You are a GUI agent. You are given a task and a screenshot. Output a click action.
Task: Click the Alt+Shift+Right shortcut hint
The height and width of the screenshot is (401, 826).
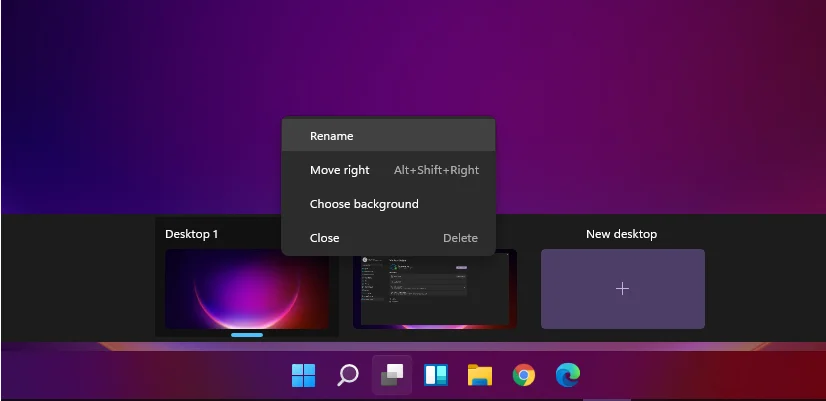click(x=436, y=170)
